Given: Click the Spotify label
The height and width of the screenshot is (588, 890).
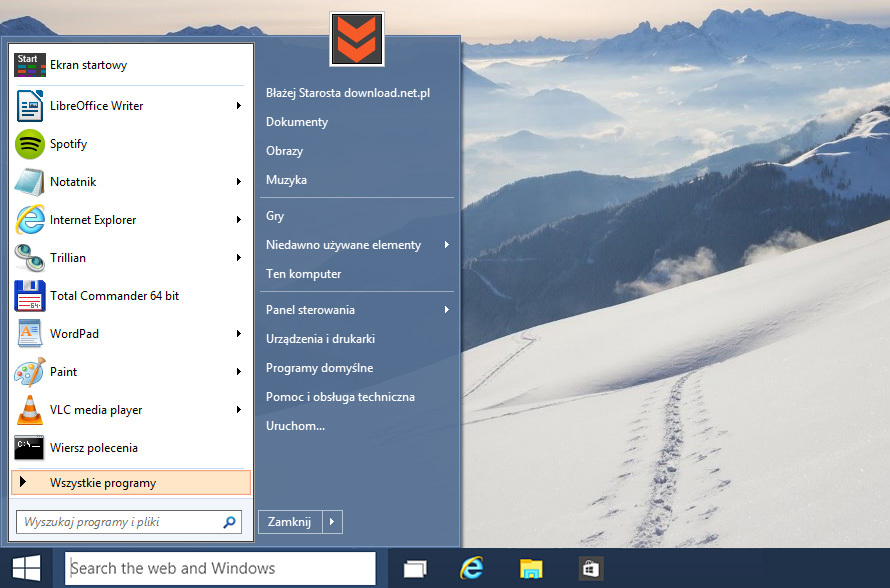Looking at the screenshot, I should pyautogui.click(x=68, y=144).
